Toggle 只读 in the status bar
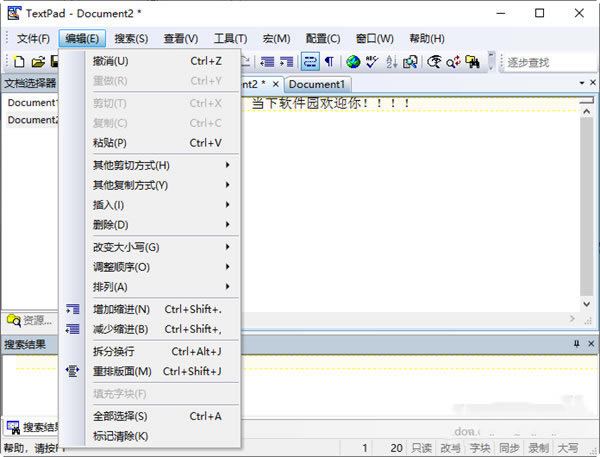 [x=421, y=448]
